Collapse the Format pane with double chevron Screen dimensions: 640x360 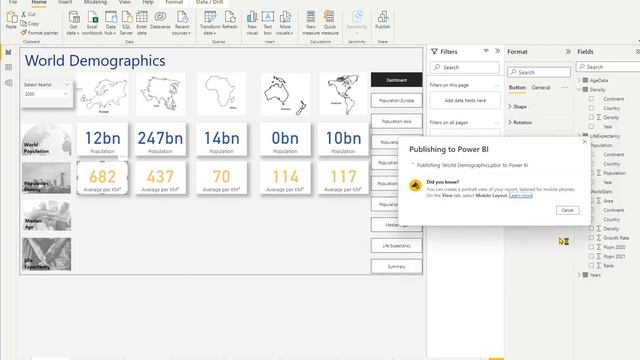568,51
